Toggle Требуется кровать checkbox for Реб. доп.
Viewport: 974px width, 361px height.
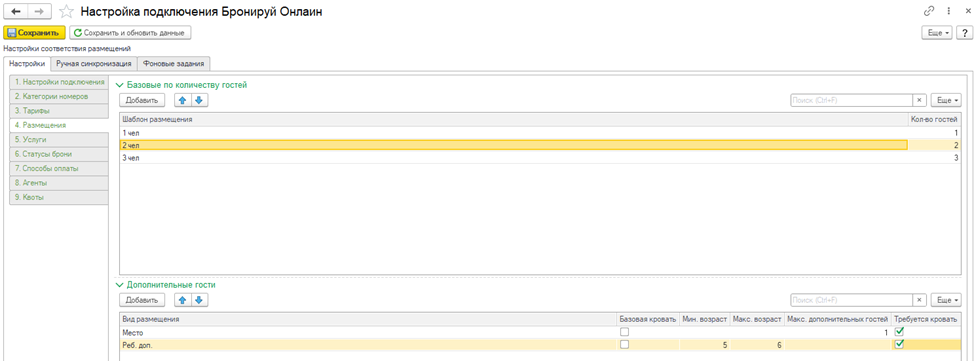(898, 344)
